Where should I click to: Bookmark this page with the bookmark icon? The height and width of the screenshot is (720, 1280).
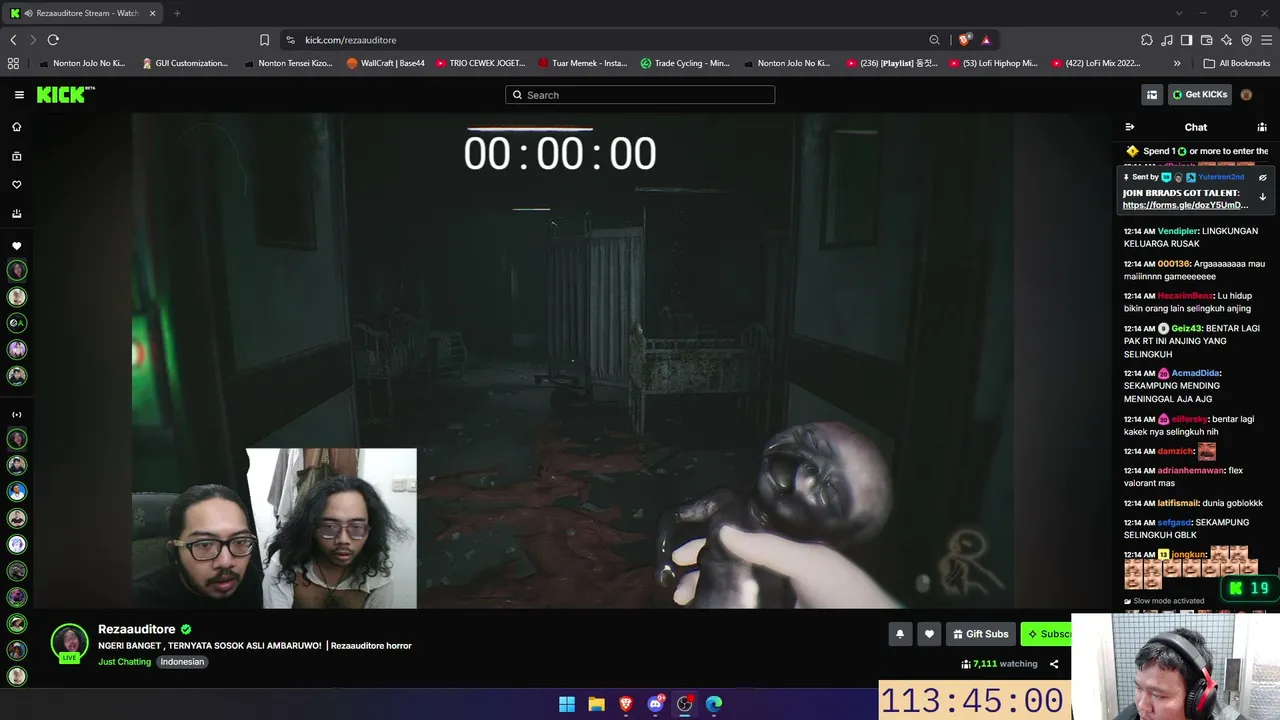(x=264, y=40)
